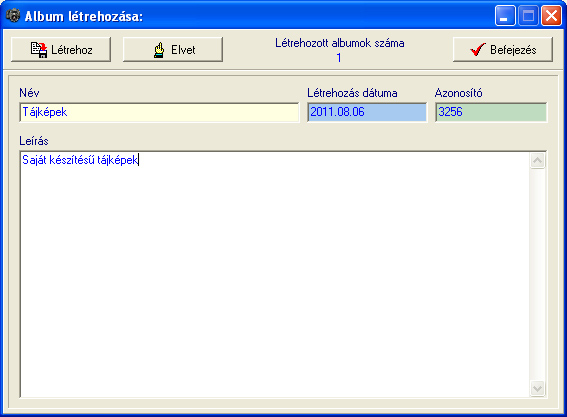Close the Album létrehozása window
Viewport: 567px width, 417px height.
pos(551,16)
